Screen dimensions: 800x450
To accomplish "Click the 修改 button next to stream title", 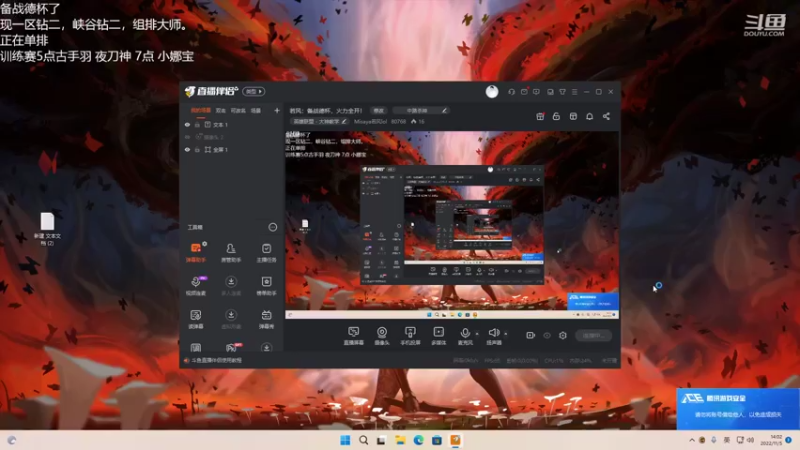I will tap(379, 110).
